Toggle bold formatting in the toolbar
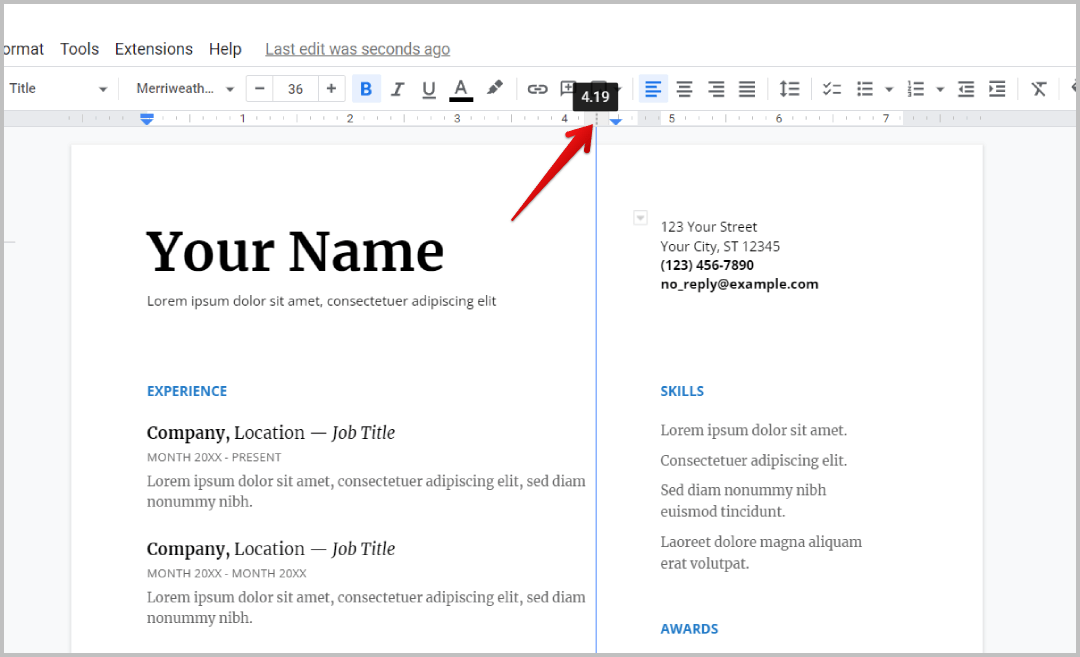 coord(366,89)
